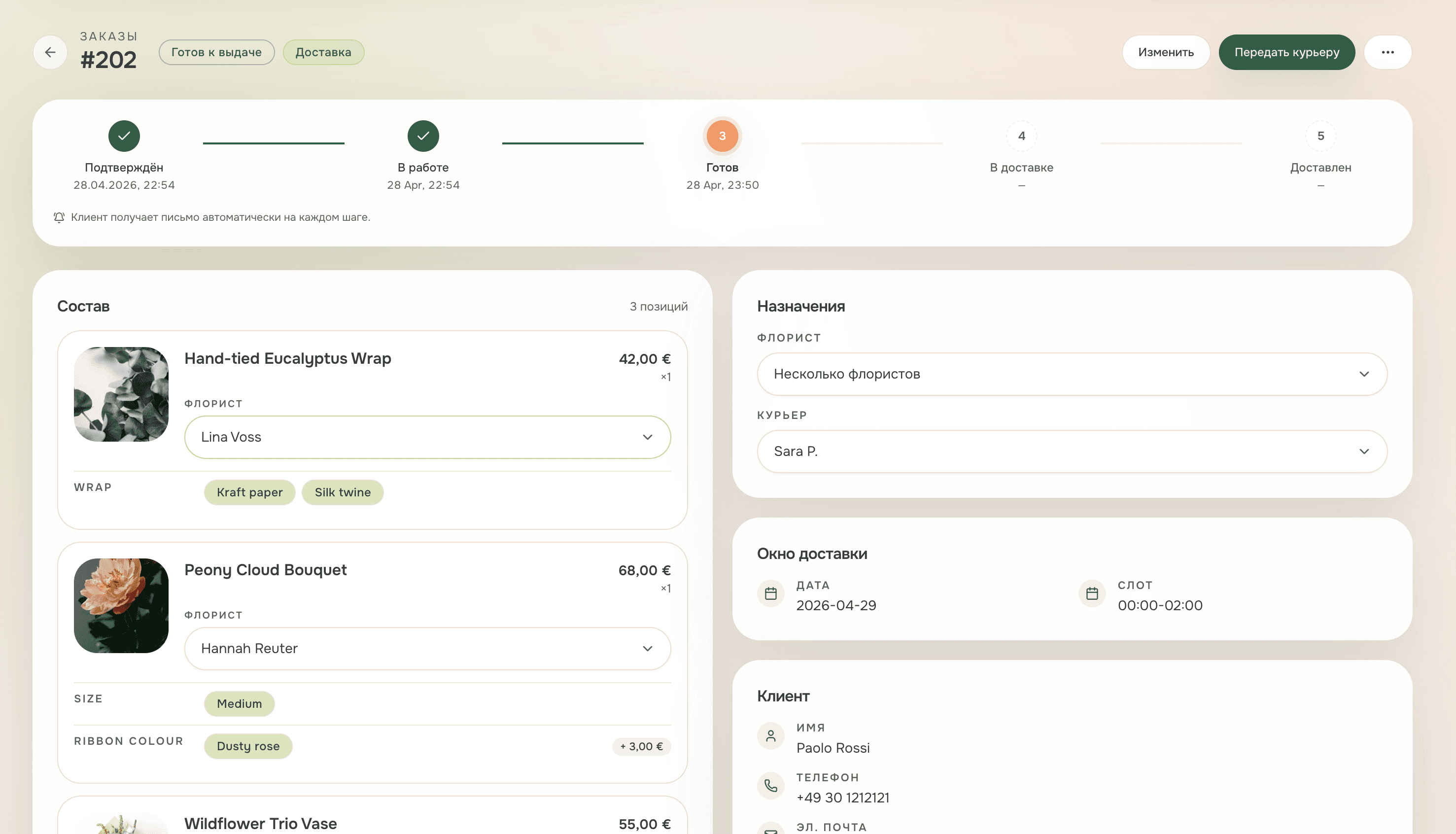Go back using the arrow button
The height and width of the screenshot is (834, 1456).
pos(50,52)
